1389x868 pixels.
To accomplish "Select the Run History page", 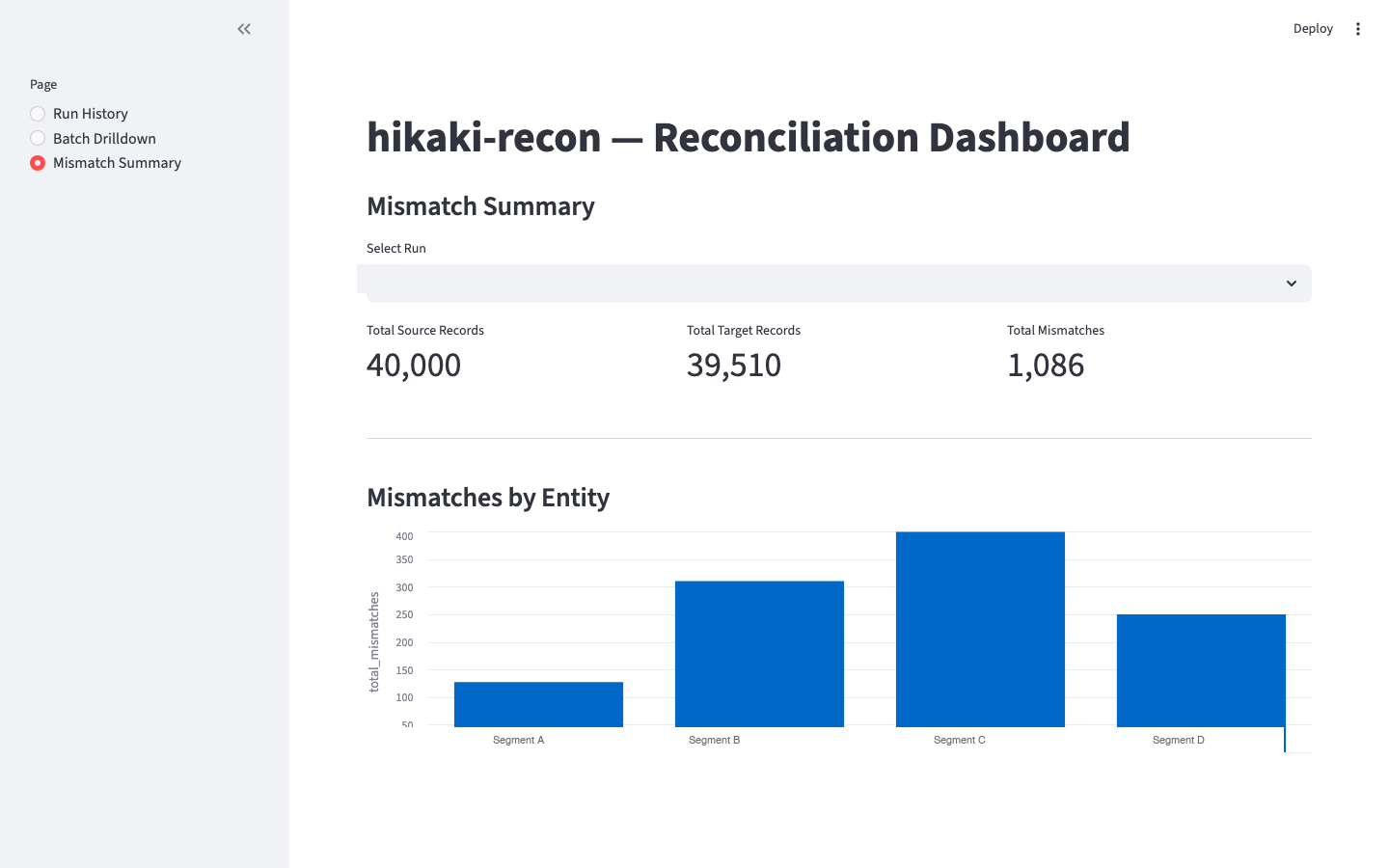I will pos(79,114).
